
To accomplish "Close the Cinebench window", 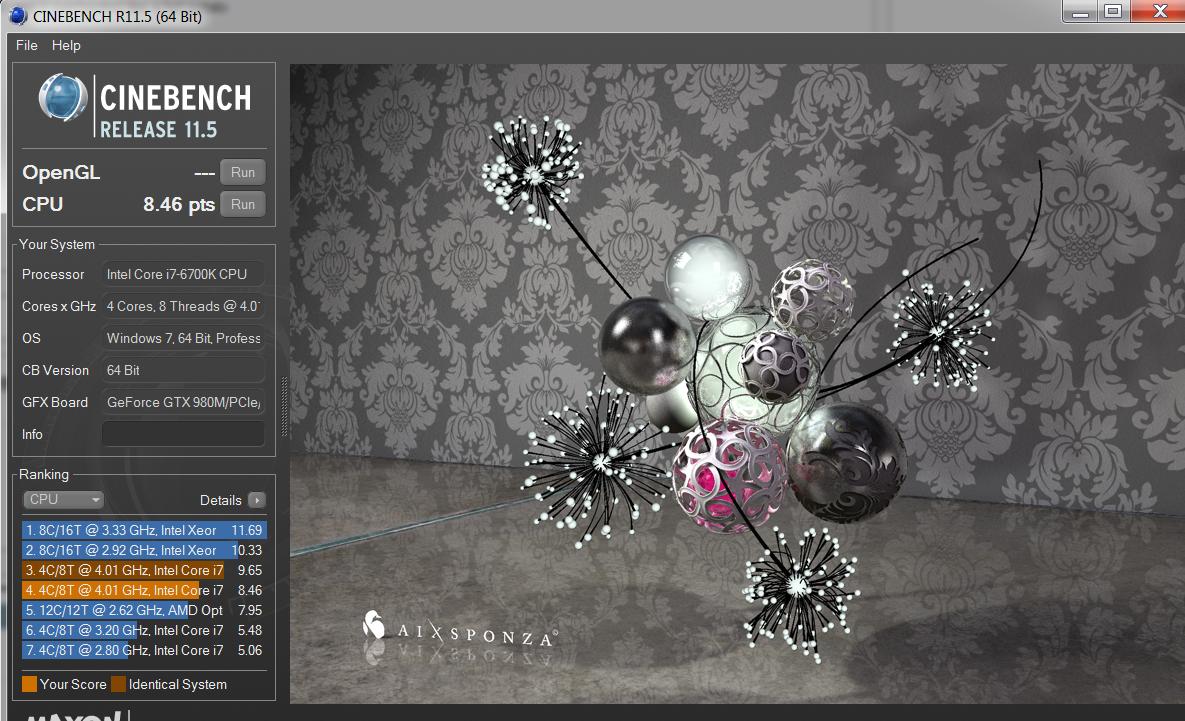I will coord(1159,11).
